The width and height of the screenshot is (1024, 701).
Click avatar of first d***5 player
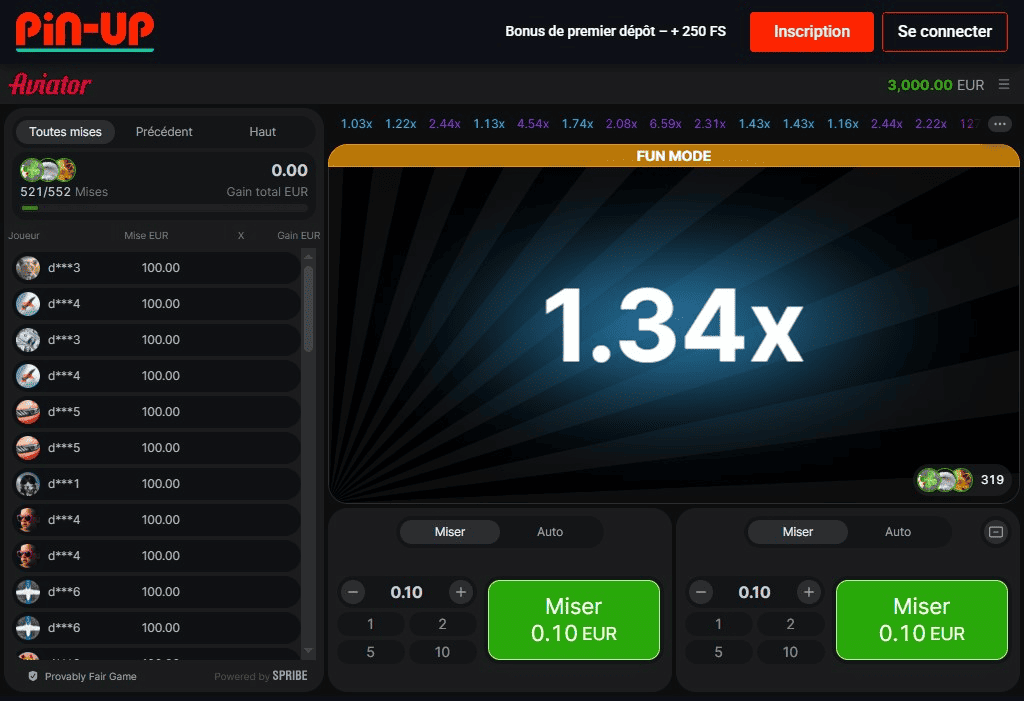(28, 412)
